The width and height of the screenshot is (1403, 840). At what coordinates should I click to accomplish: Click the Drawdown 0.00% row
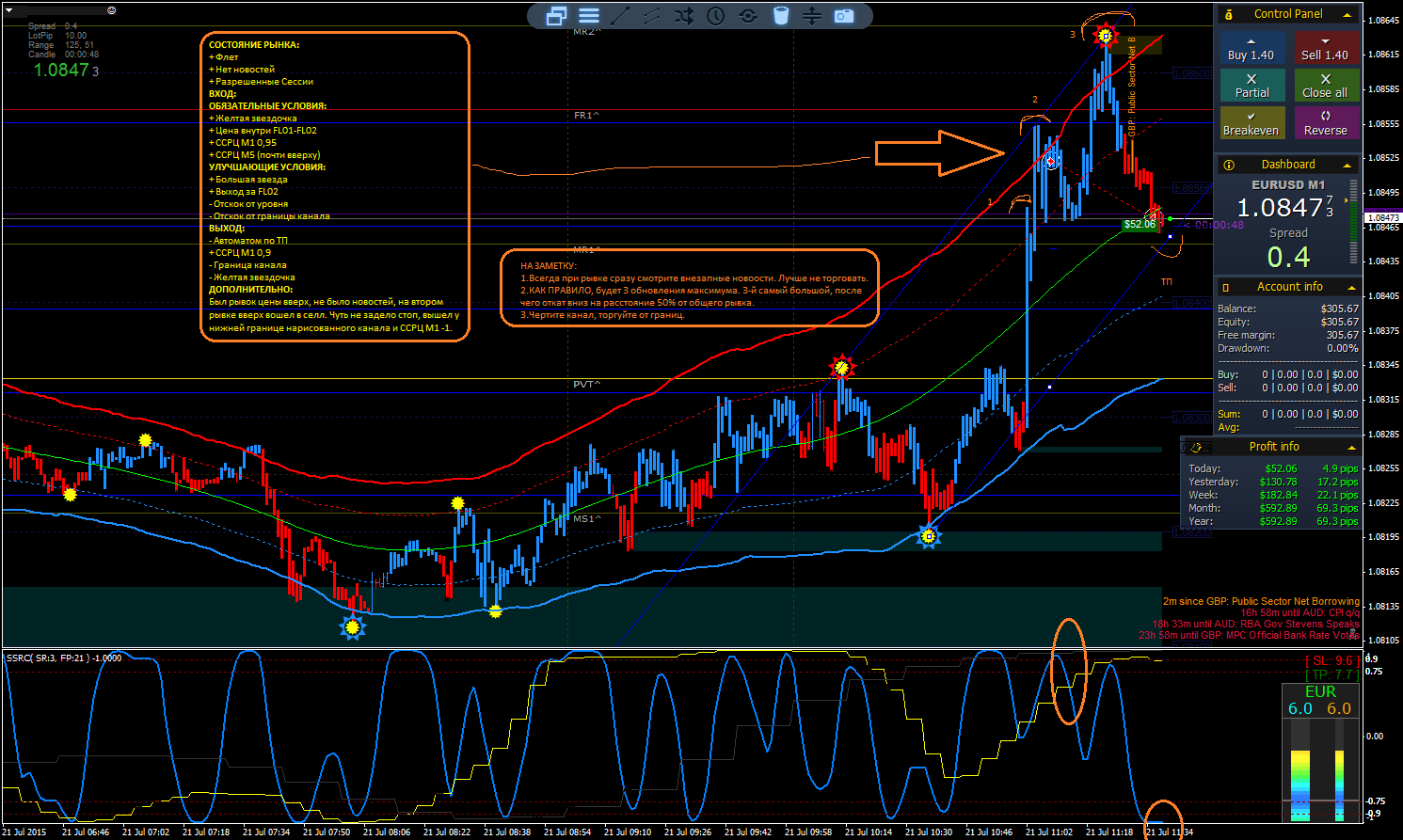(1288, 348)
